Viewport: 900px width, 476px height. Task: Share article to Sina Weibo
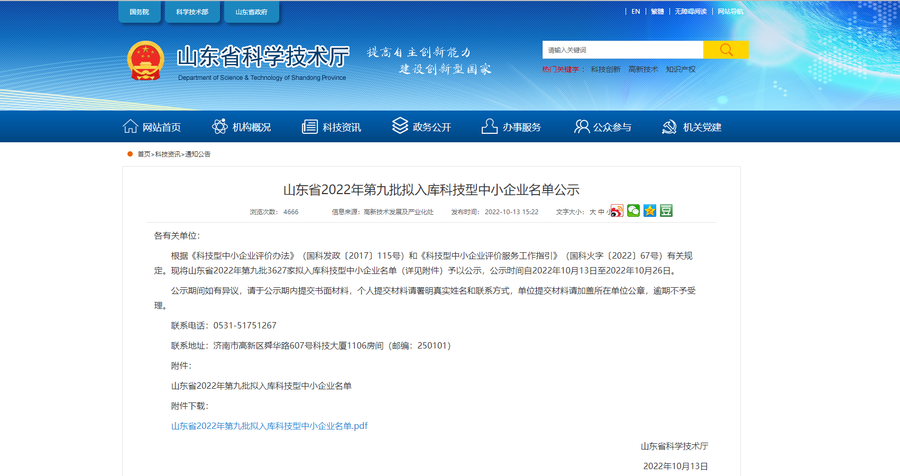[616, 211]
